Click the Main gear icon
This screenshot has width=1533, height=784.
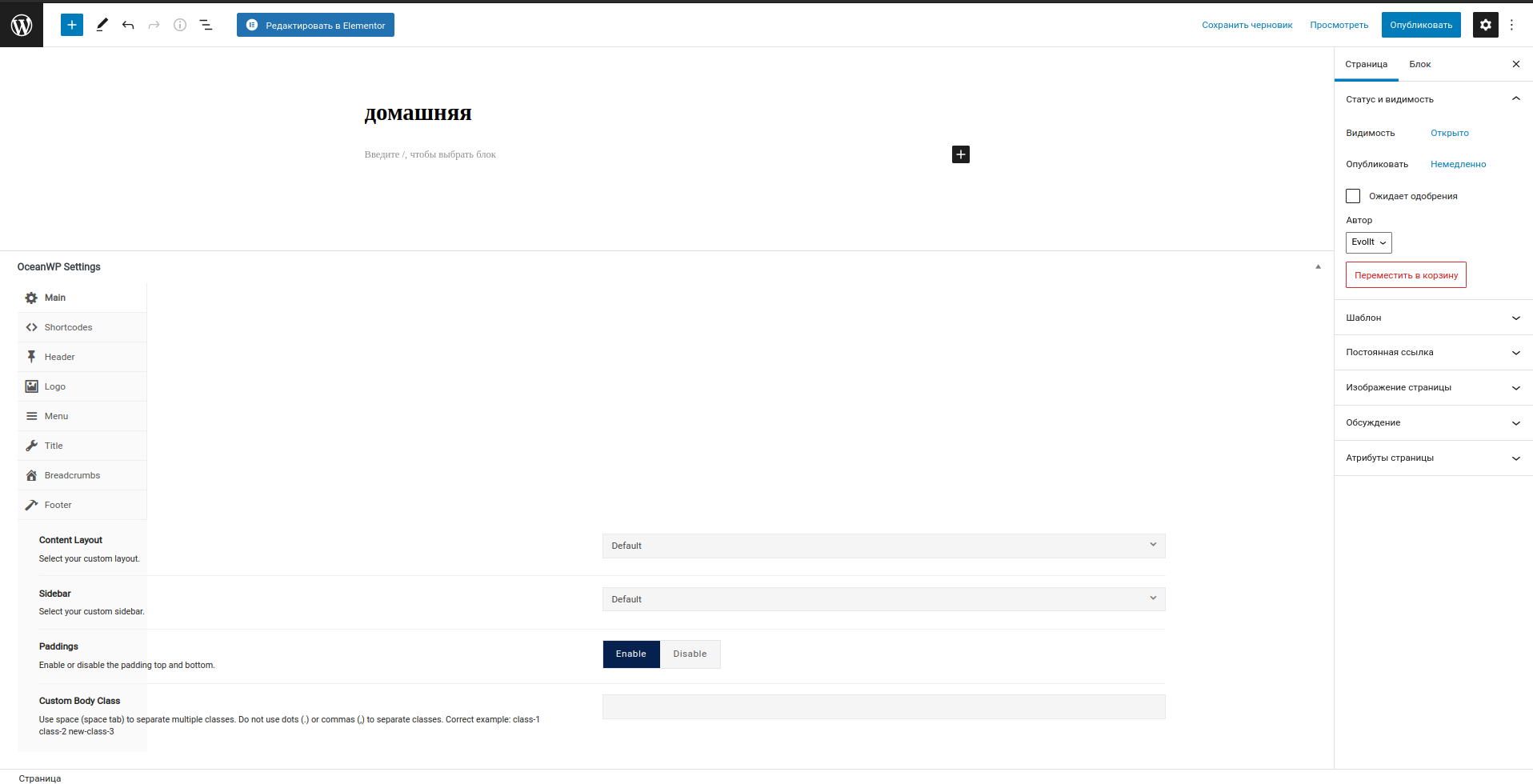[31, 298]
